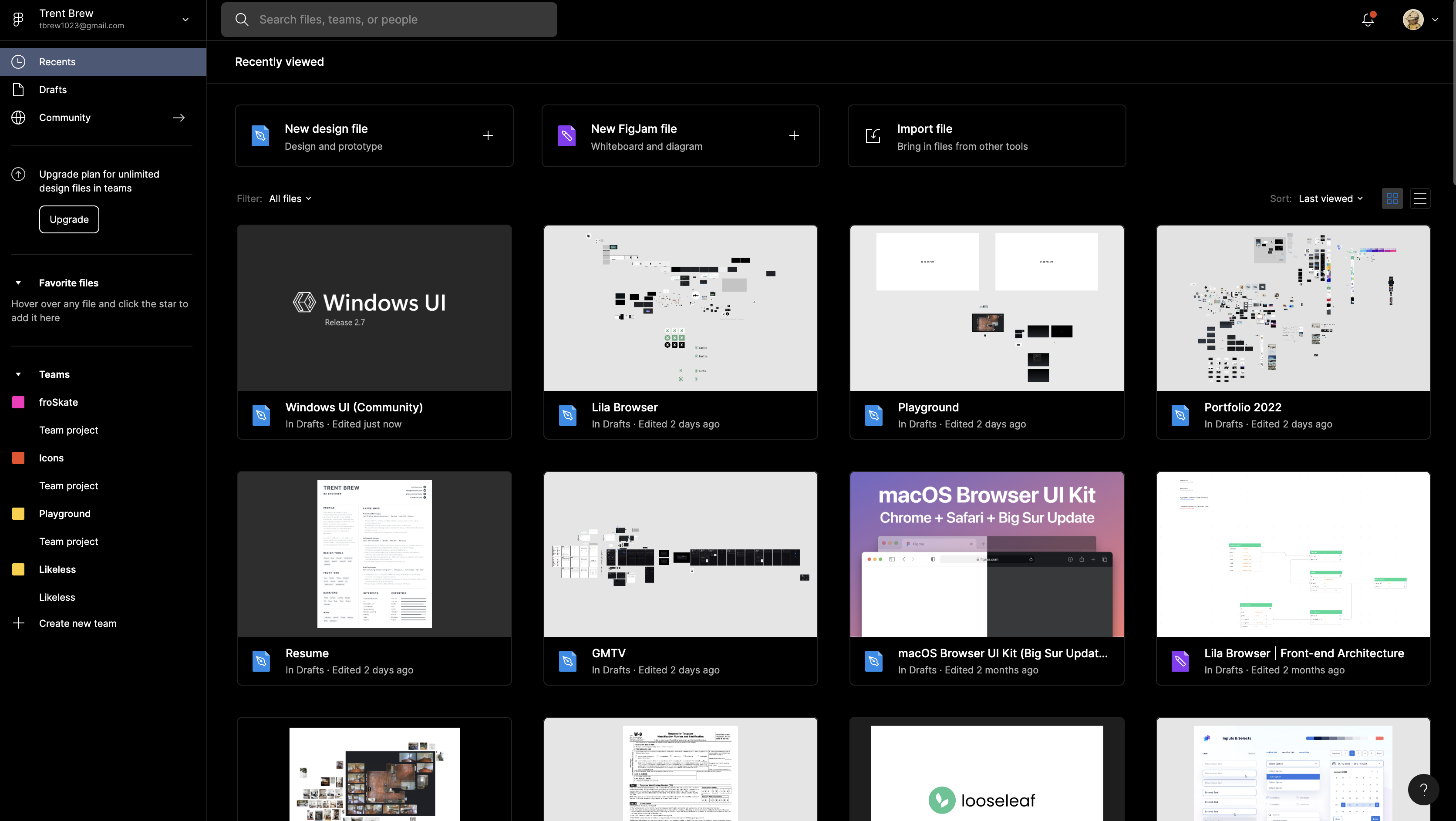
Task: Open the Portfolio 2022 file thumbnail
Action: point(1293,307)
